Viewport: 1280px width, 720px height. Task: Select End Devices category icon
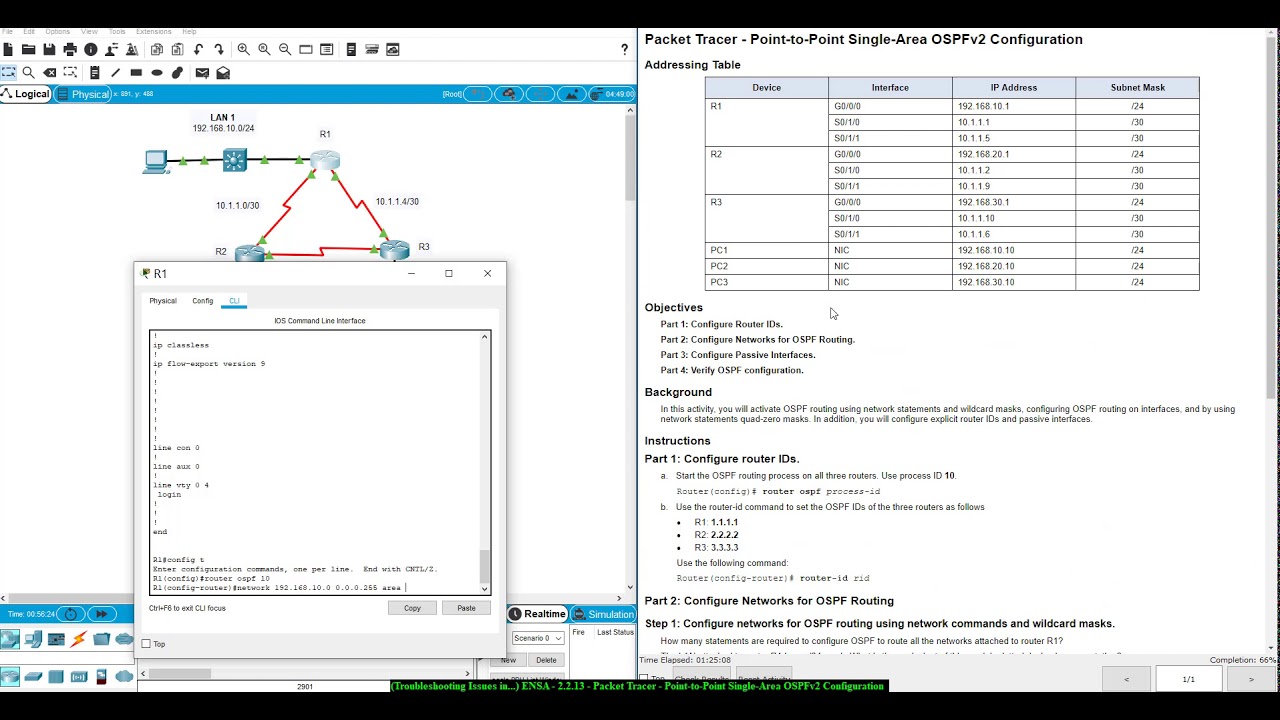[x=33, y=639]
